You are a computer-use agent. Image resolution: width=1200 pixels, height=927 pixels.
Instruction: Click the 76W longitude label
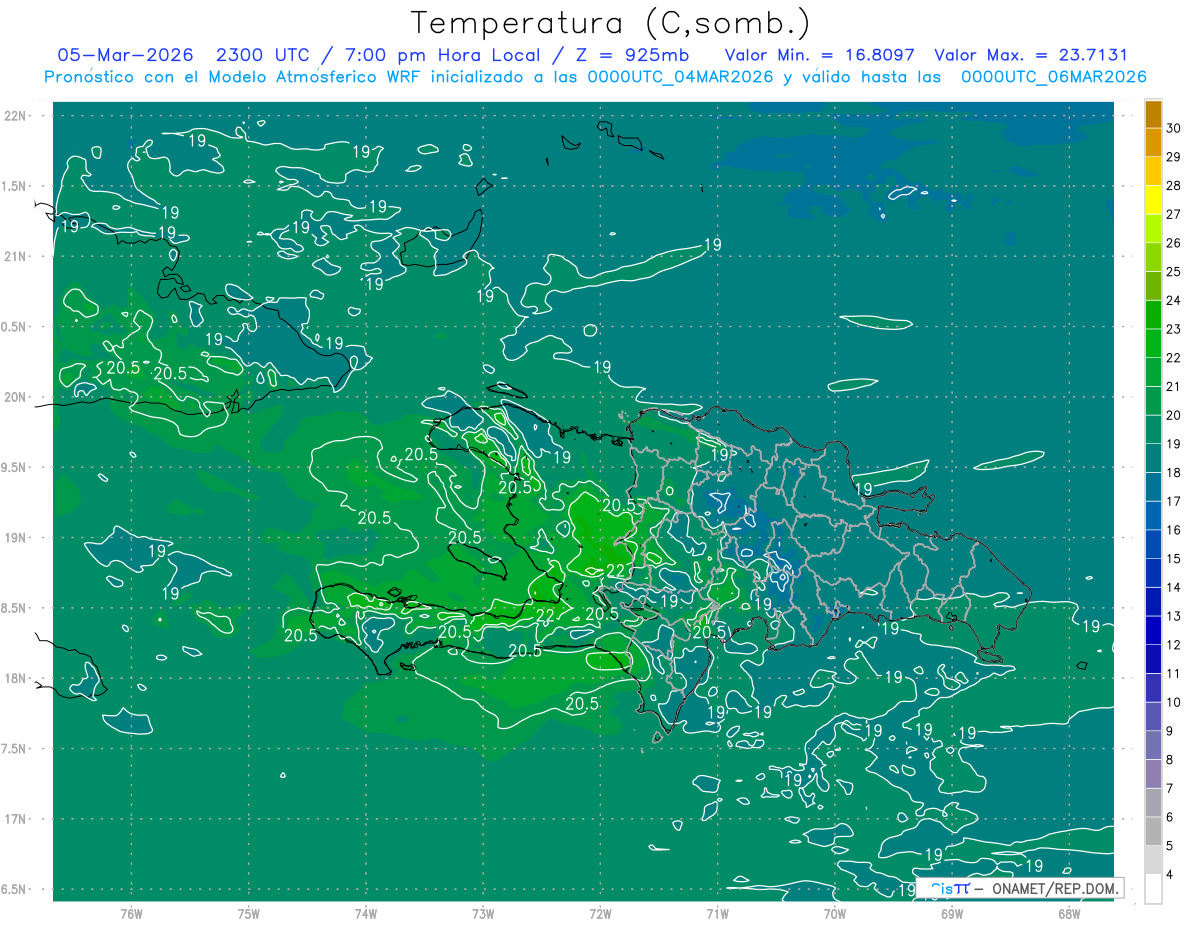(x=131, y=913)
